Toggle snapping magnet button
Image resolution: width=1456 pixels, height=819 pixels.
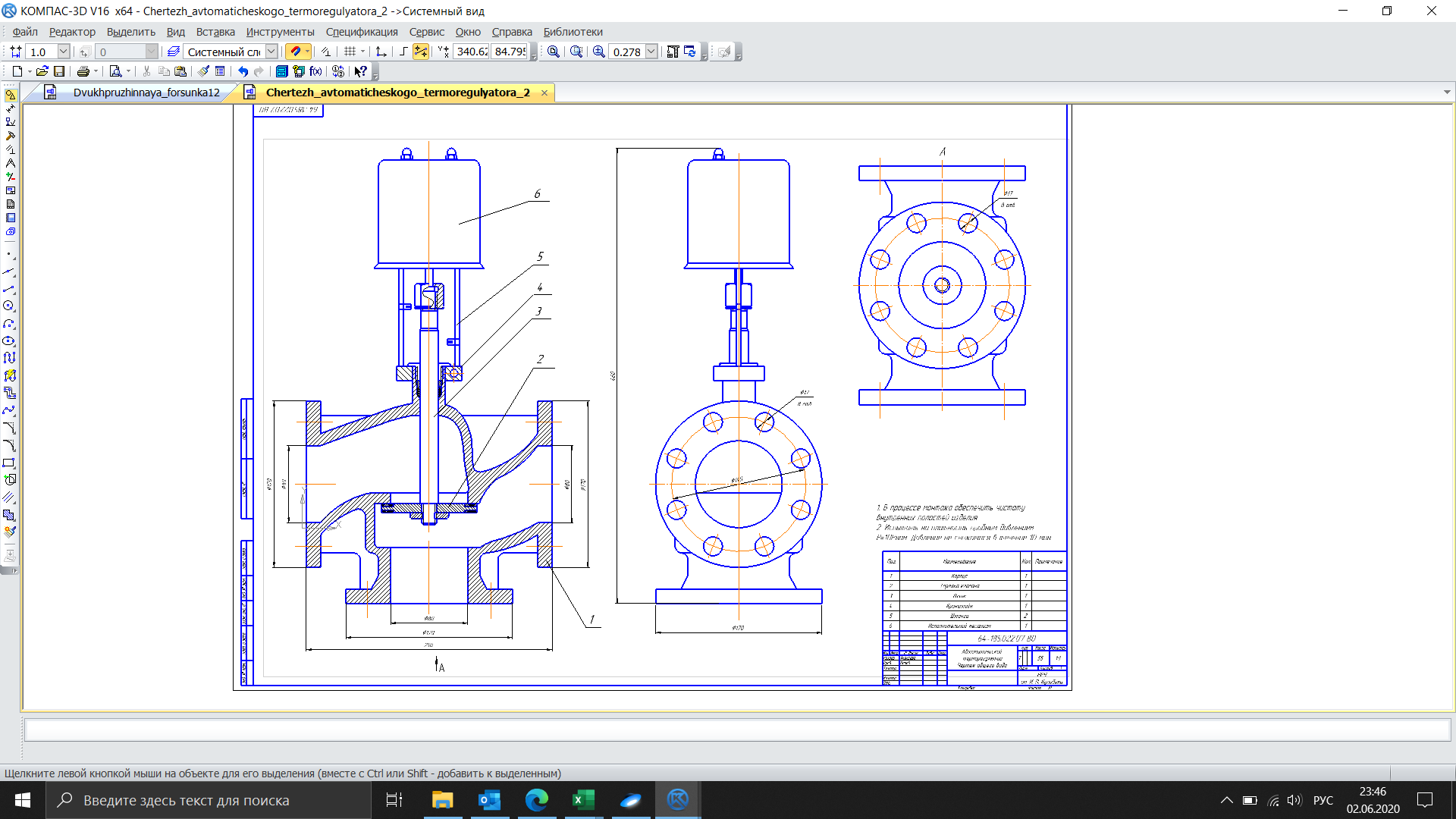pyautogui.click(x=296, y=52)
